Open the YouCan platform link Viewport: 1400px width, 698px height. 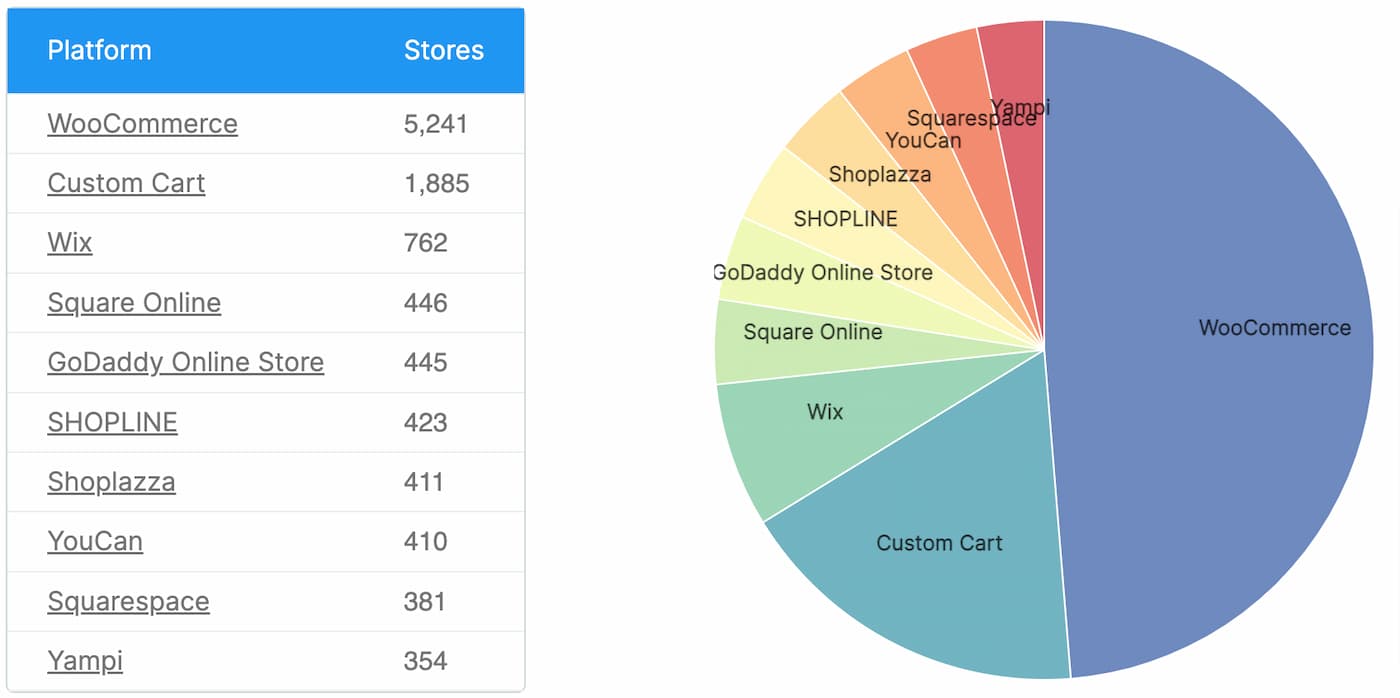[95, 542]
